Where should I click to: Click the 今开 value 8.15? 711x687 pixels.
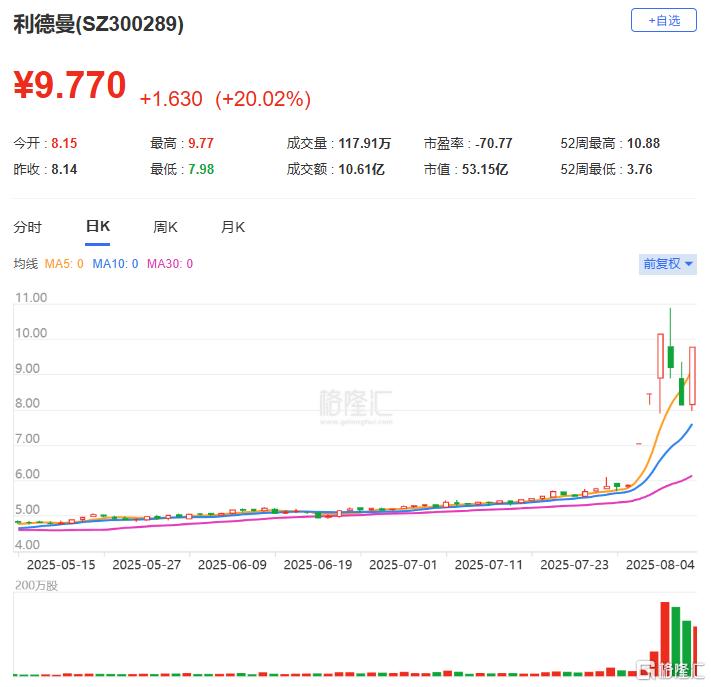(64, 143)
